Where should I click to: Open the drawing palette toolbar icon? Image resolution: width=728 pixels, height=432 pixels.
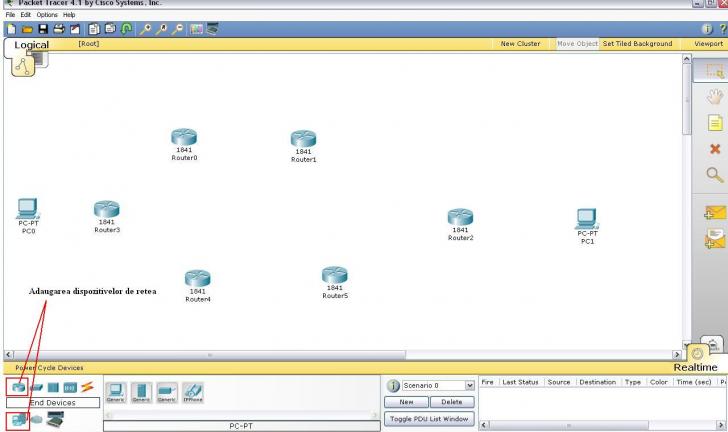tap(196, 29)
